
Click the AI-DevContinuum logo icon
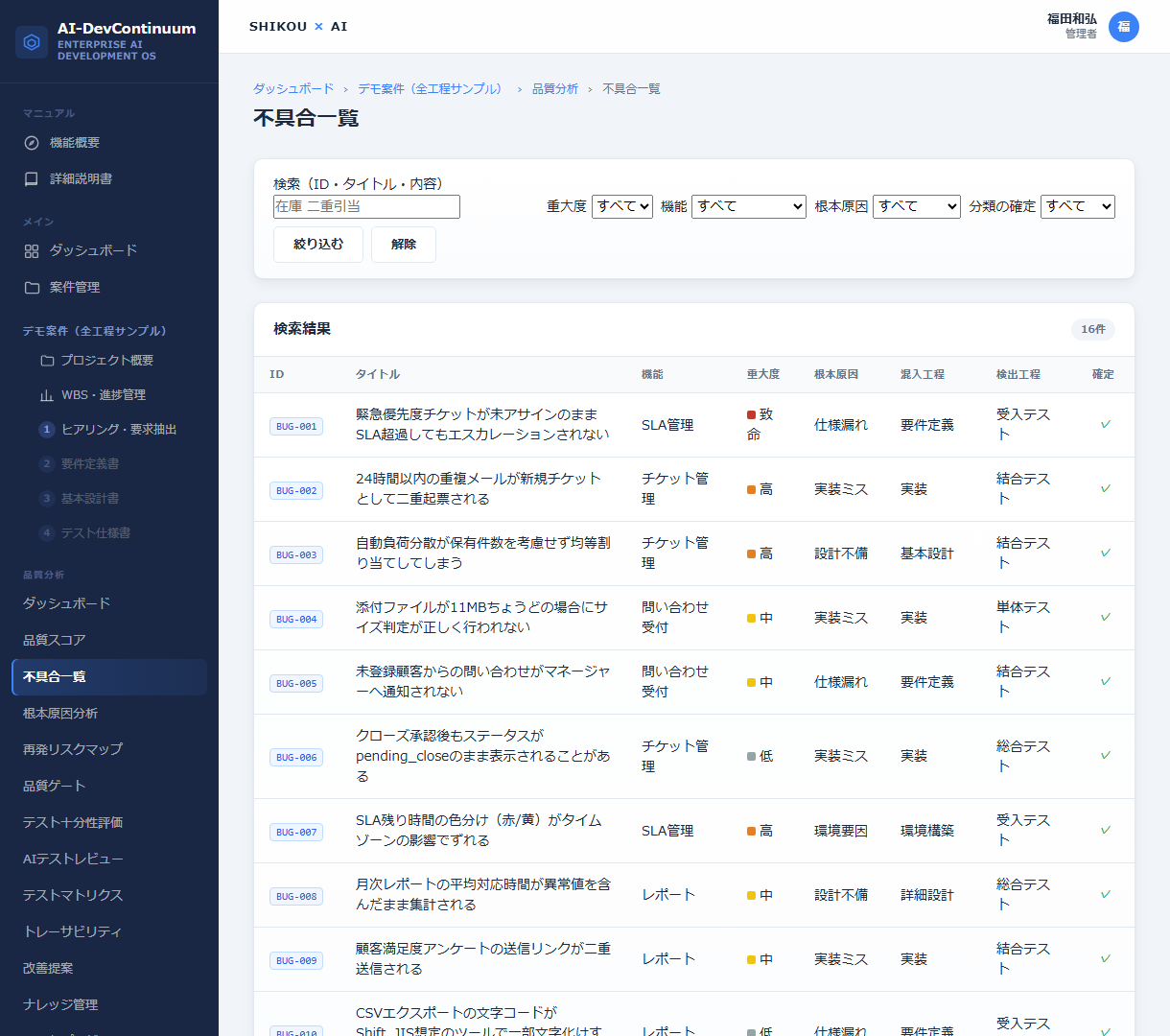coord(32,42)
